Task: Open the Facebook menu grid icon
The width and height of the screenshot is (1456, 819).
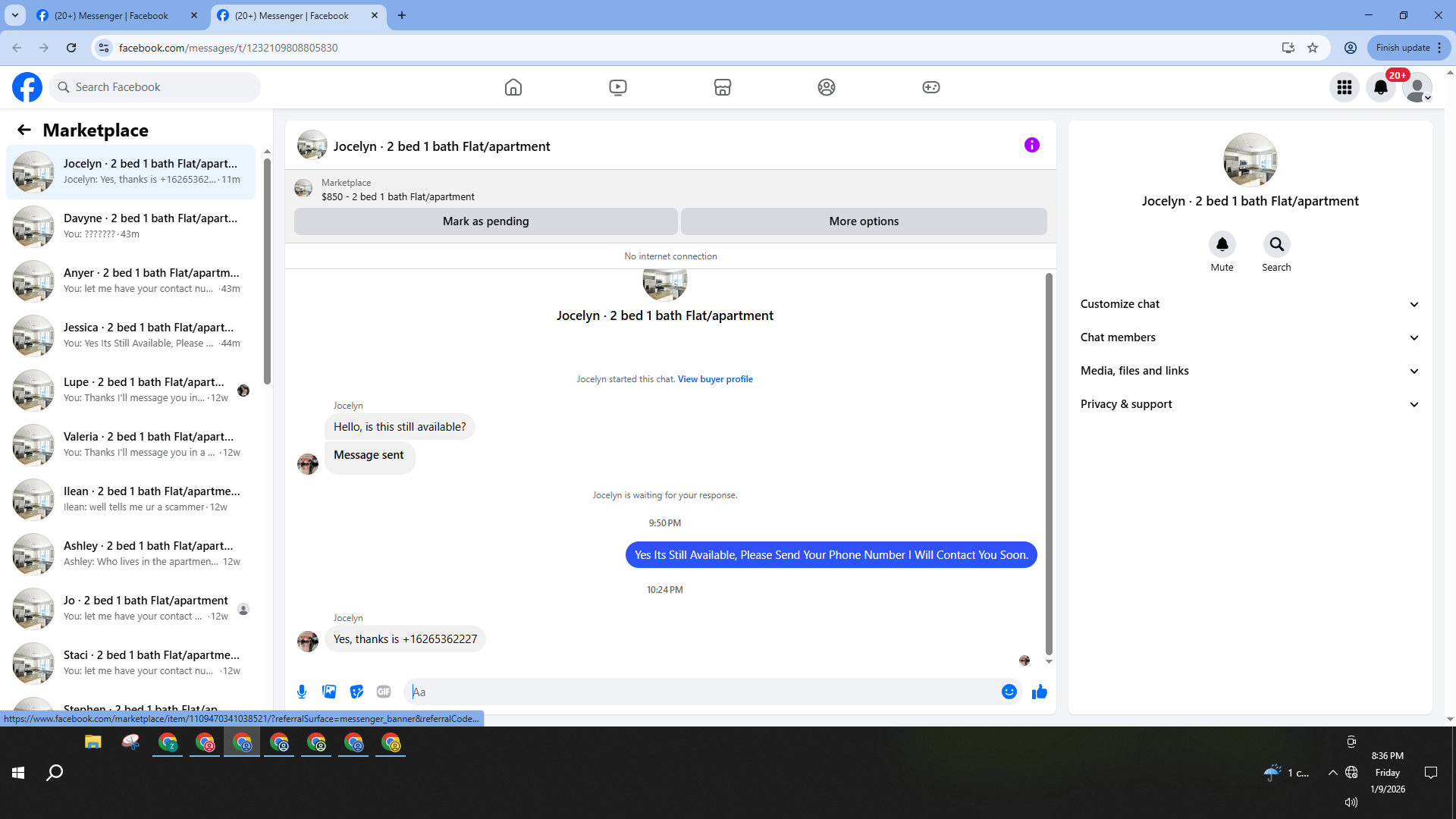Action: click(1344, 87)
